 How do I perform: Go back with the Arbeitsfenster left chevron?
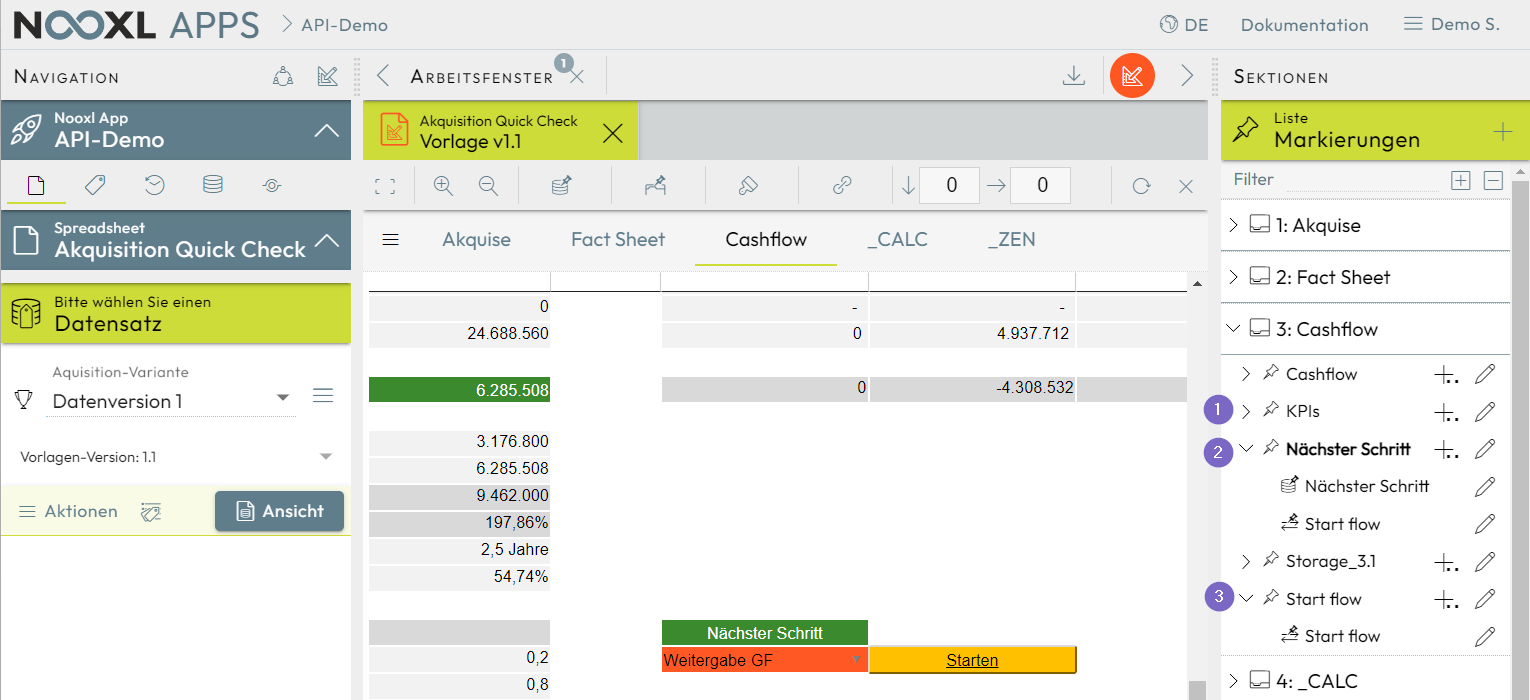[x=383, y=76]
